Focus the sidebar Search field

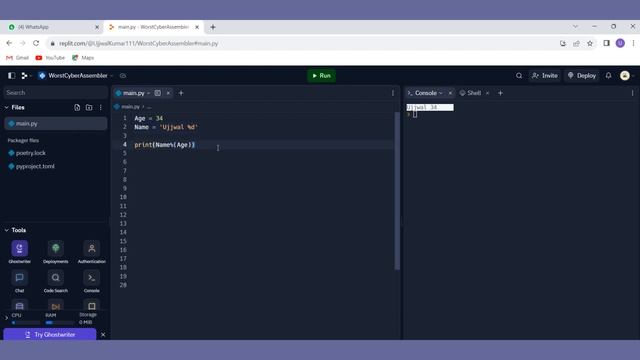(56, 93)
